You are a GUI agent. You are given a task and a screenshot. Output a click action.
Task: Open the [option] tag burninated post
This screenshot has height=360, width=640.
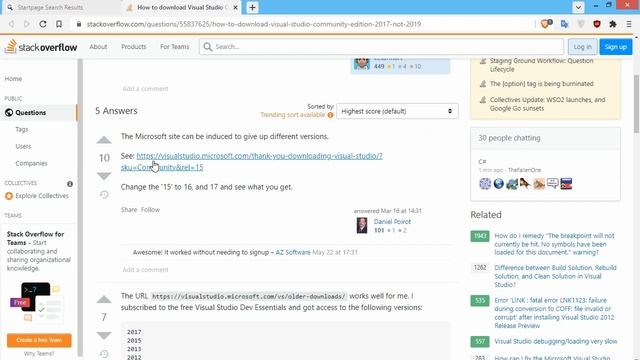click(542, 84)
